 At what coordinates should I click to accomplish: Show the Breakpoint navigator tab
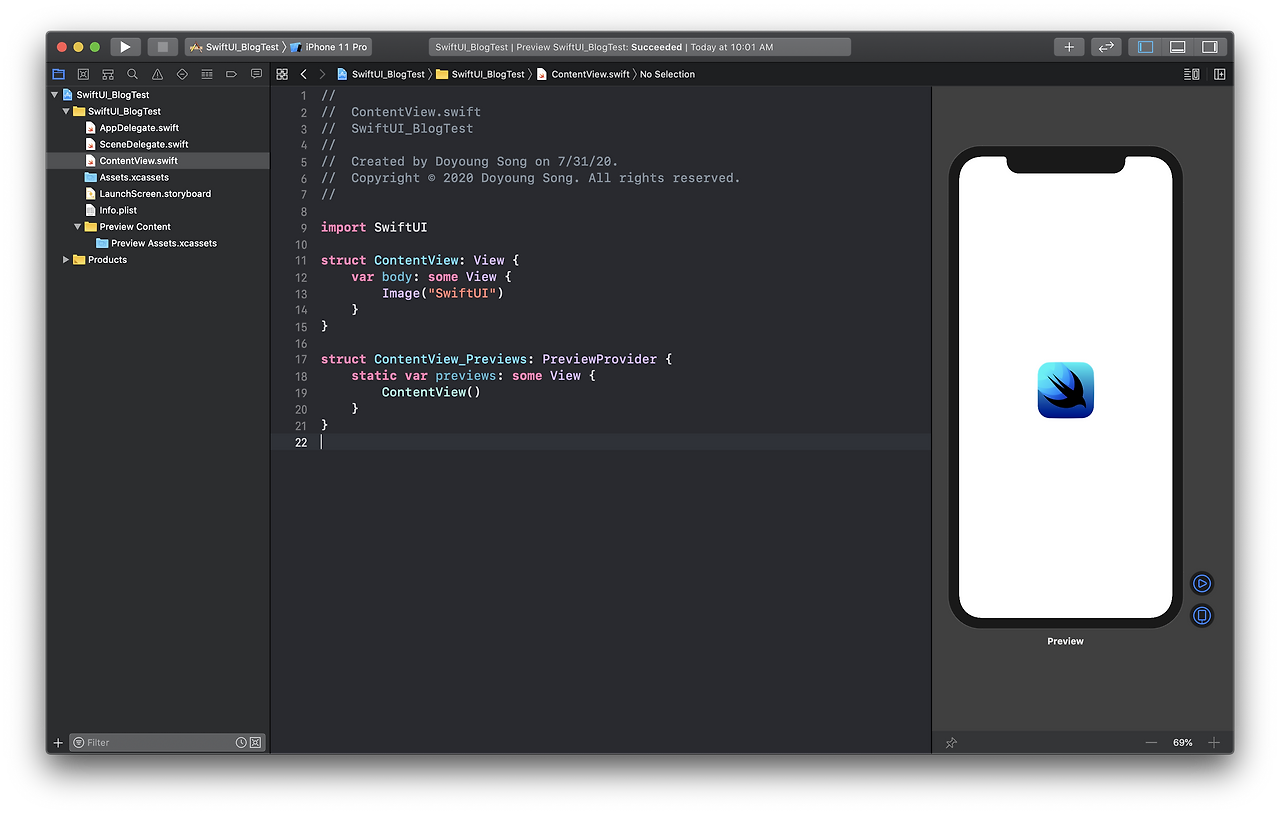click(x=231, y=74)
